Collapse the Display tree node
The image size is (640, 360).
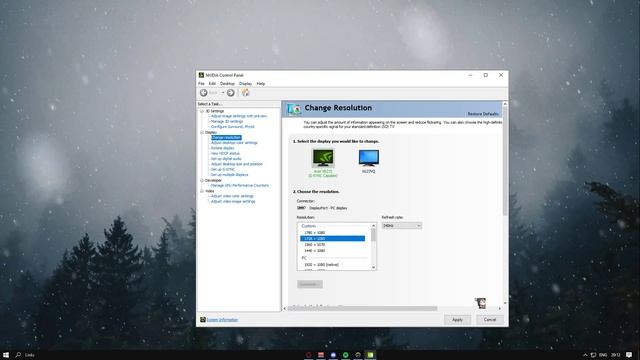coord(202,132)
